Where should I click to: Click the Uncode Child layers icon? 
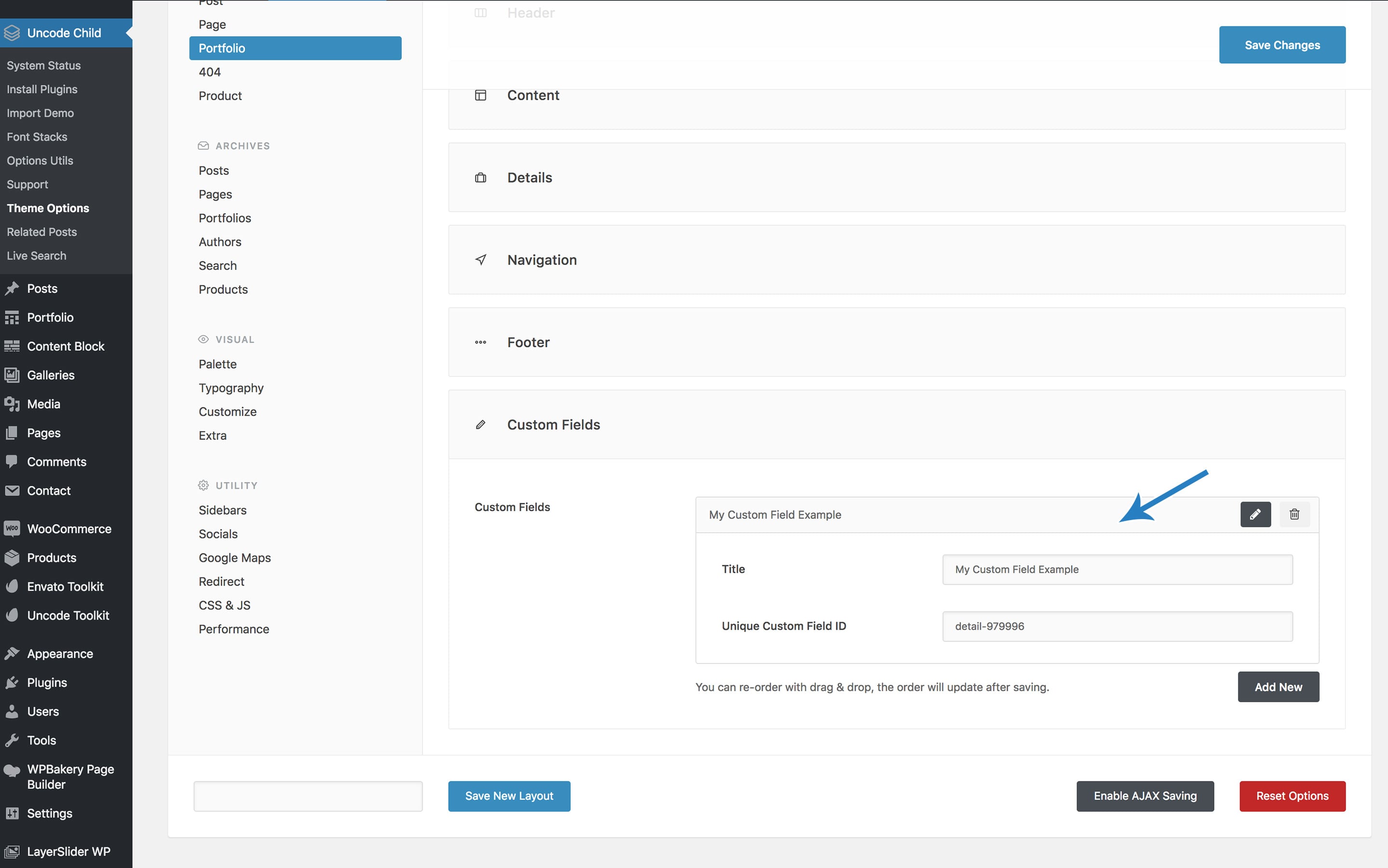(x=12, y=33)
